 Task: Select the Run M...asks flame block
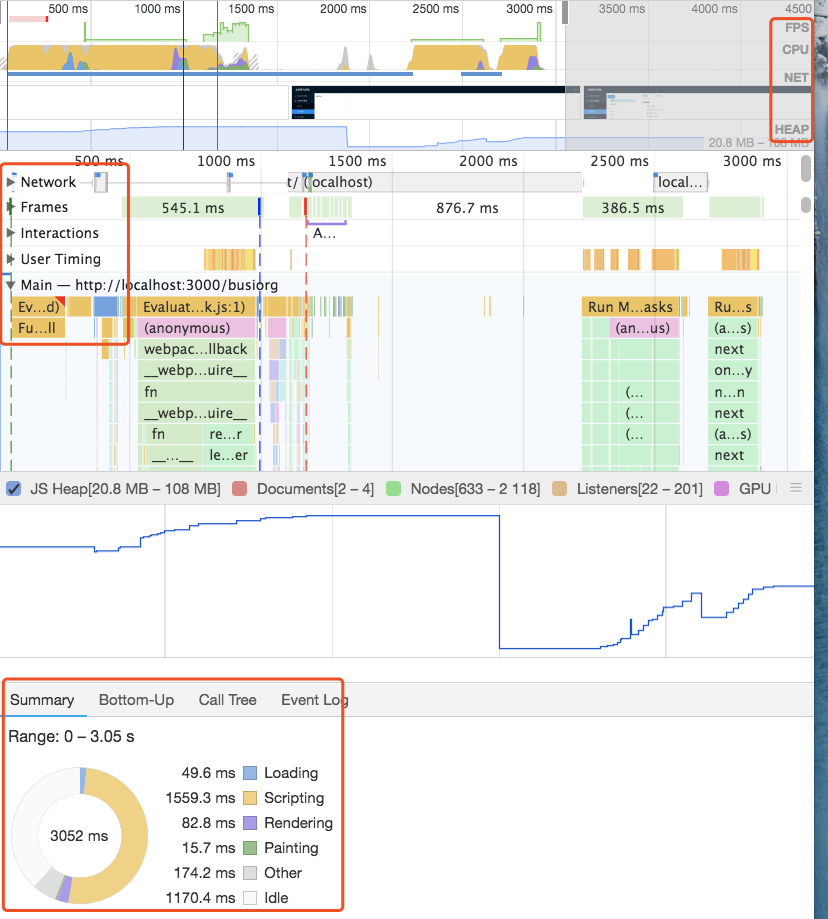coord(631,307)
